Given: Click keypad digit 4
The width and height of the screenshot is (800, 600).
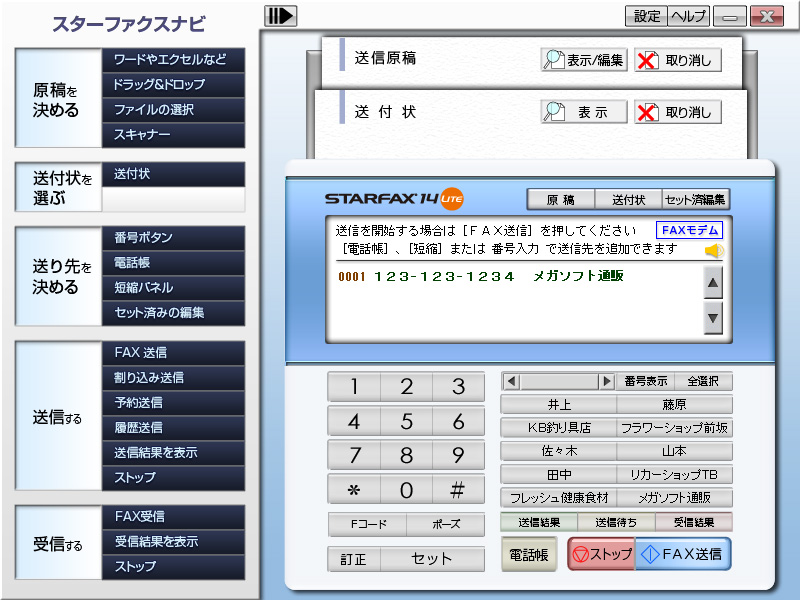Looking at the screenshot, I should (x=354, y=421).
